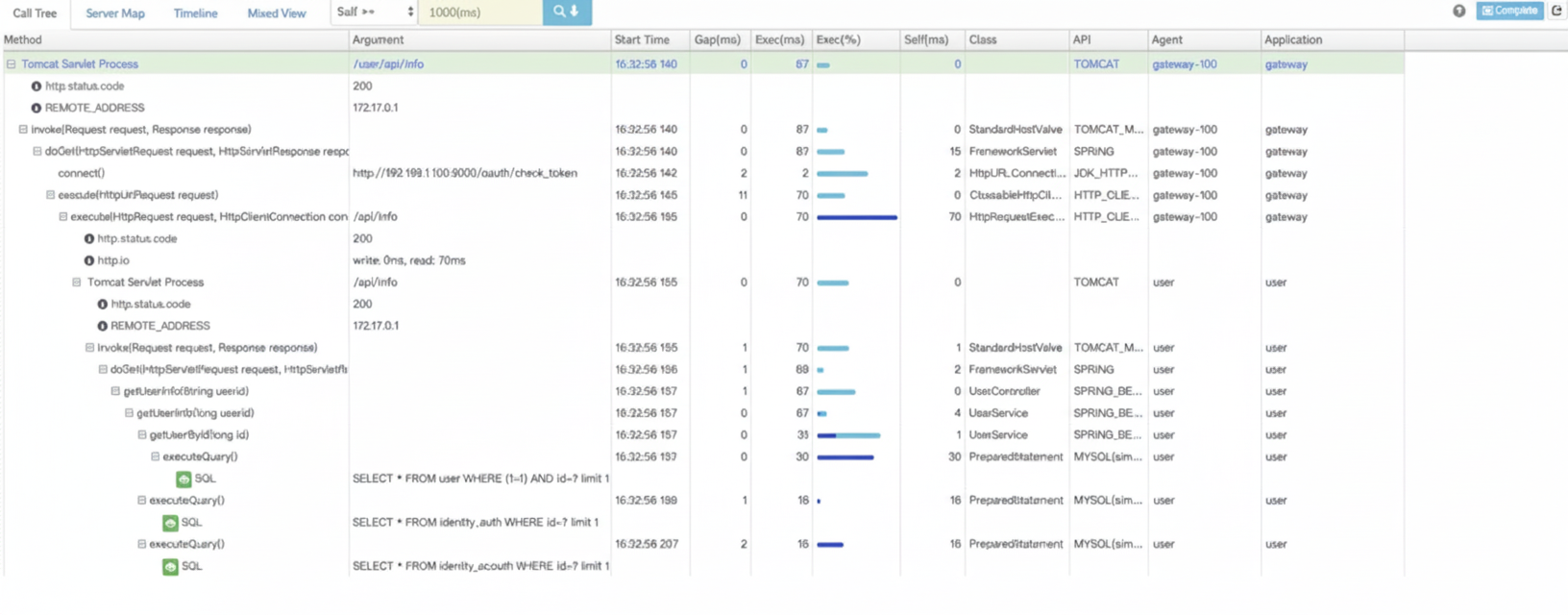Click the Gap(ms) column header

718,39
